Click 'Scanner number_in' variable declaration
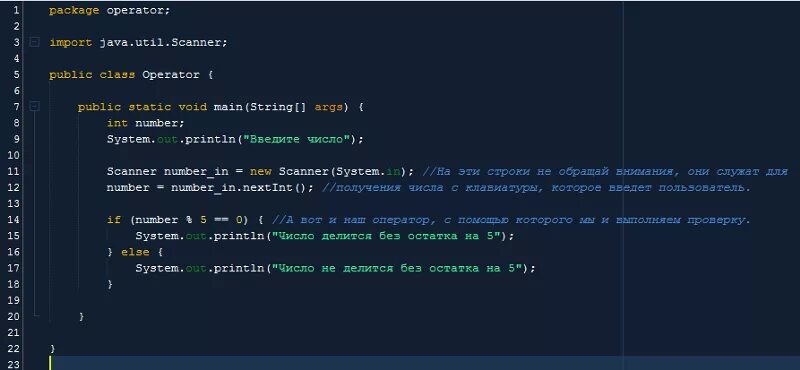The width and height of the screenshot is (800, 370). click(x=167, y=171)
